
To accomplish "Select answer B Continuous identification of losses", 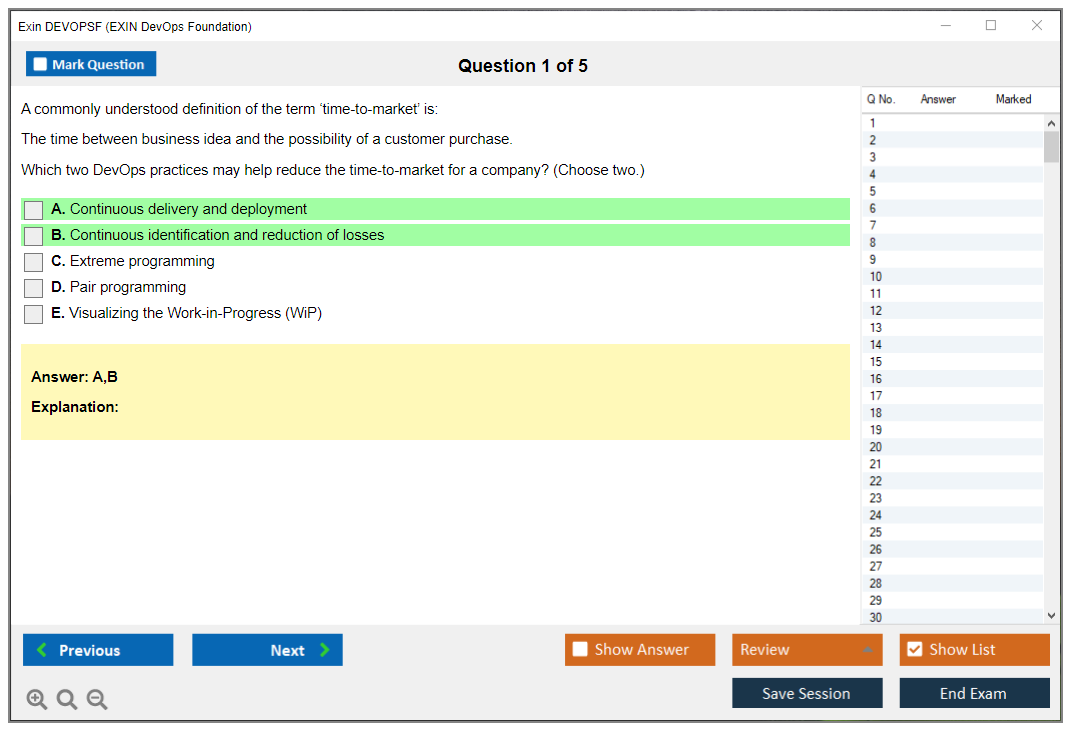I will 34,236.
